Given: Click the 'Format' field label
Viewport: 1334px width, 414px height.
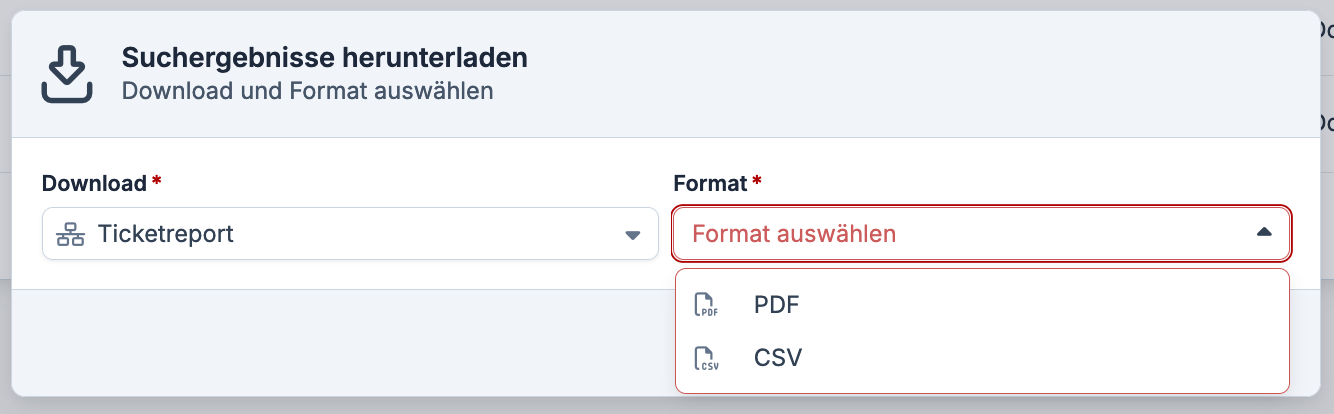Looking at the screenshot, I should (710, 183).
